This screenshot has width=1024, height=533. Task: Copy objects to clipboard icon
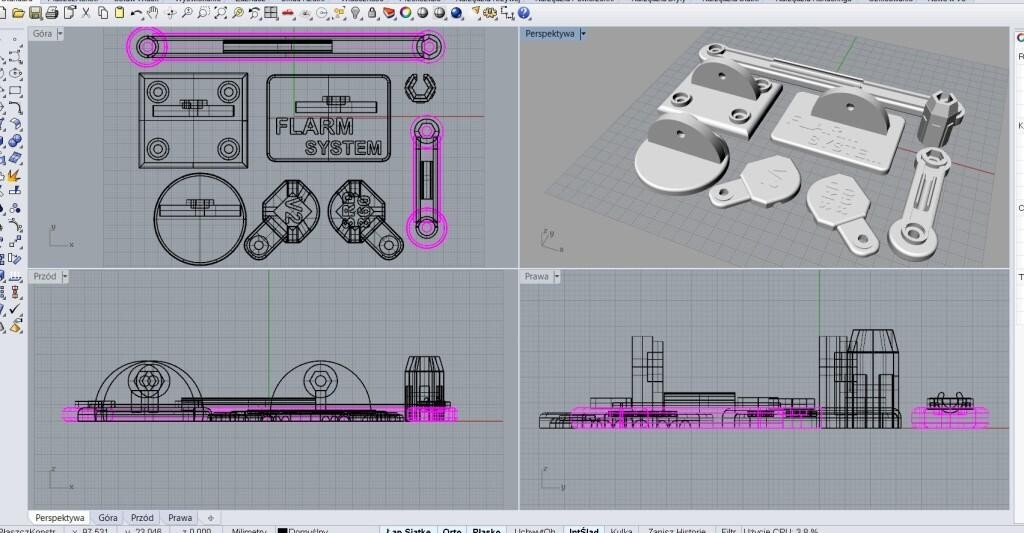pos(103,12)
